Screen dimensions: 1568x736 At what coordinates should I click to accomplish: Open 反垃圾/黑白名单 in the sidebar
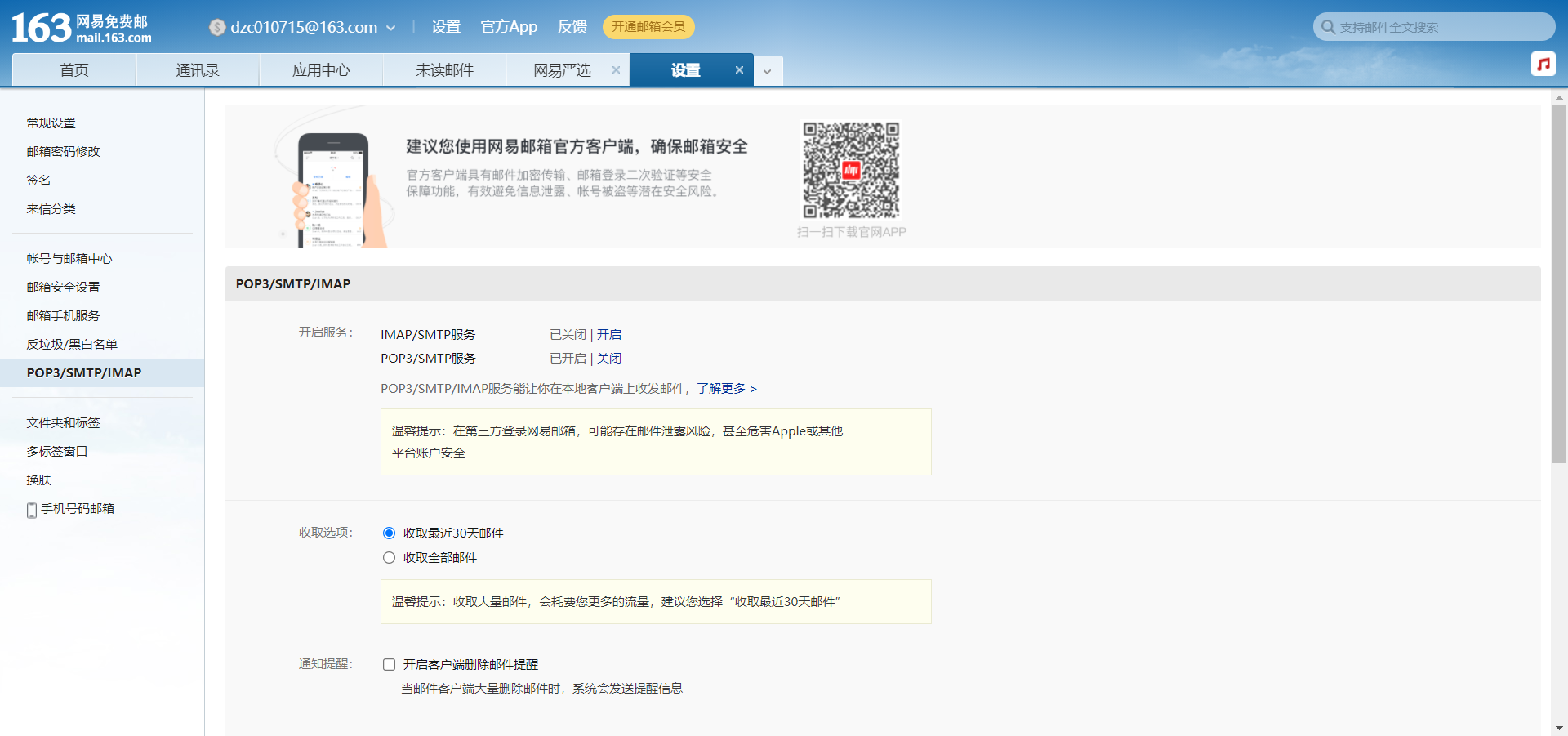point(72,344)
